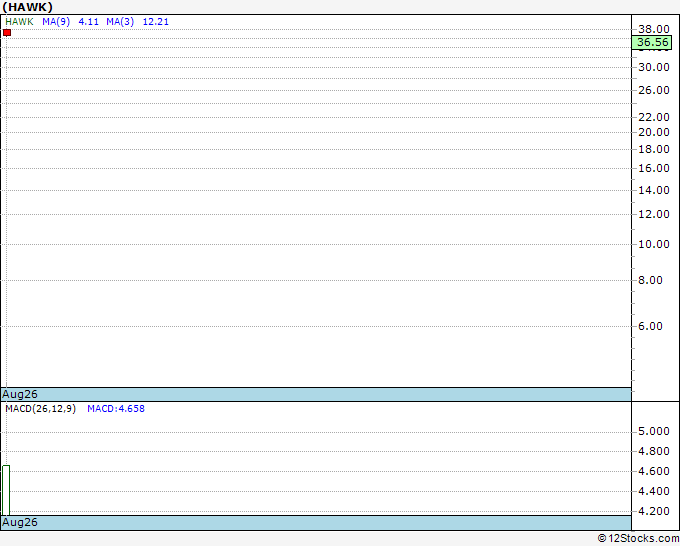Click the red HAWK price candle marker
The height and width of the screenshot is (546, 680).
[7, 33]
